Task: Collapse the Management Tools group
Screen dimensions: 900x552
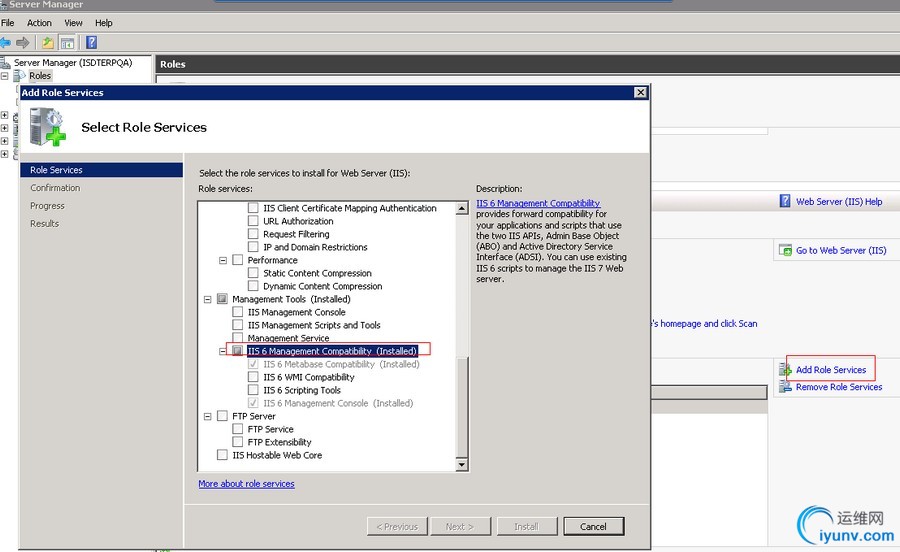Action: [208, 299]
